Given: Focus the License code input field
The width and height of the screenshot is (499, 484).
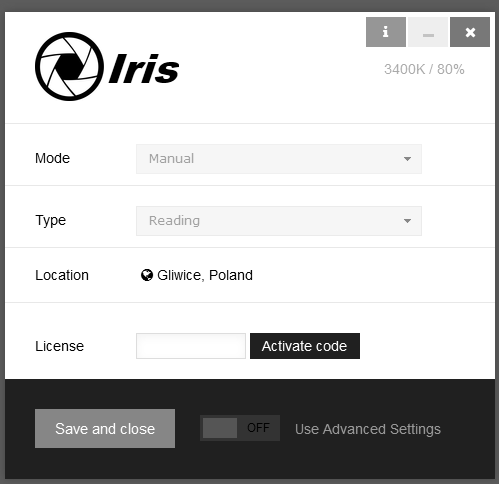Looking at the screenshot, I should 191,346.
